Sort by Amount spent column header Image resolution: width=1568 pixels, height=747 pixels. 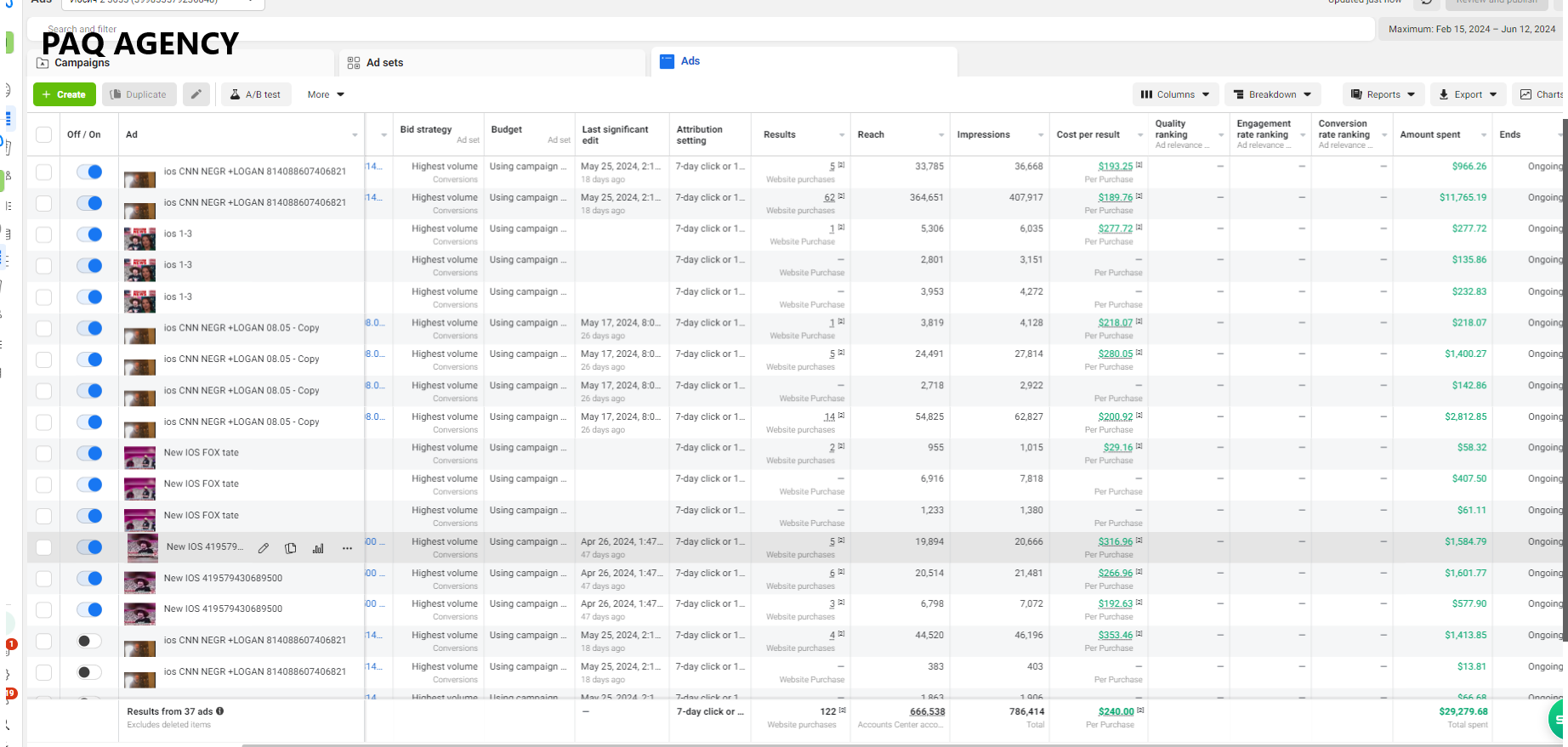(x=1430, y=134)
